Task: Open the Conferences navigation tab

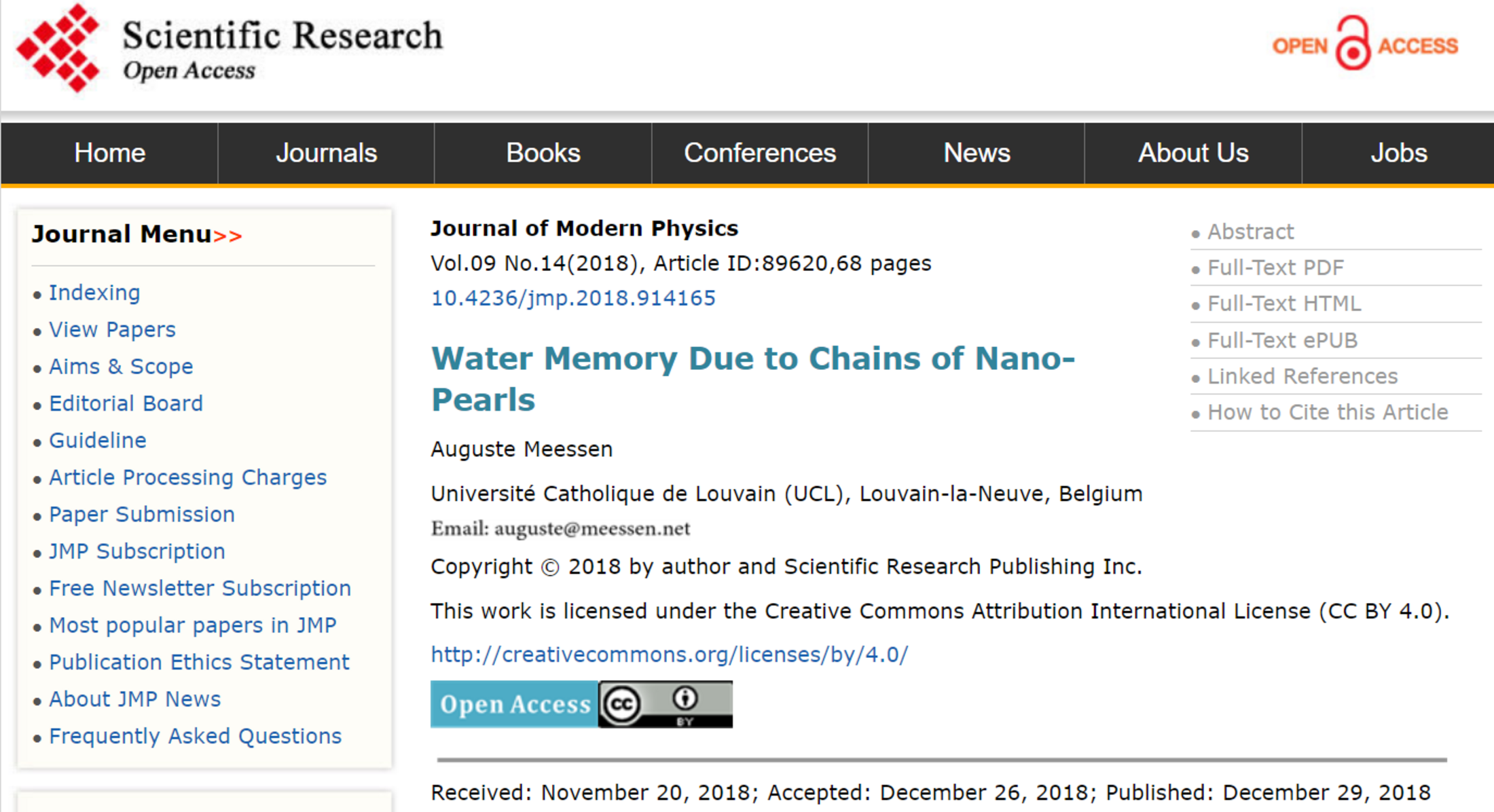Action: 760,153
